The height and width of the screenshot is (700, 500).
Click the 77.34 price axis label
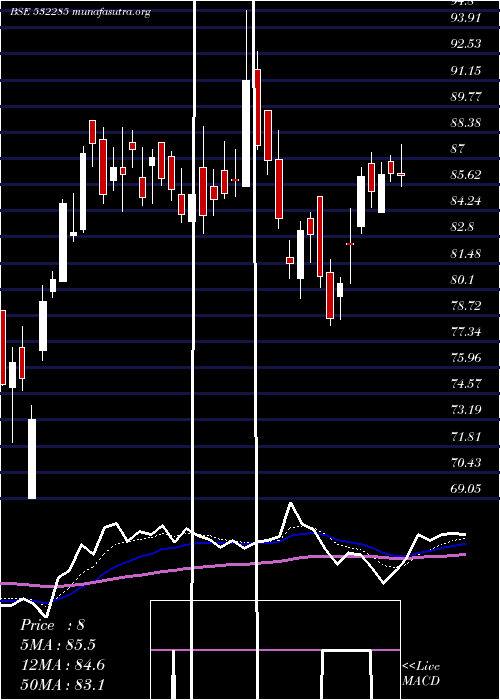coord(466,332)
